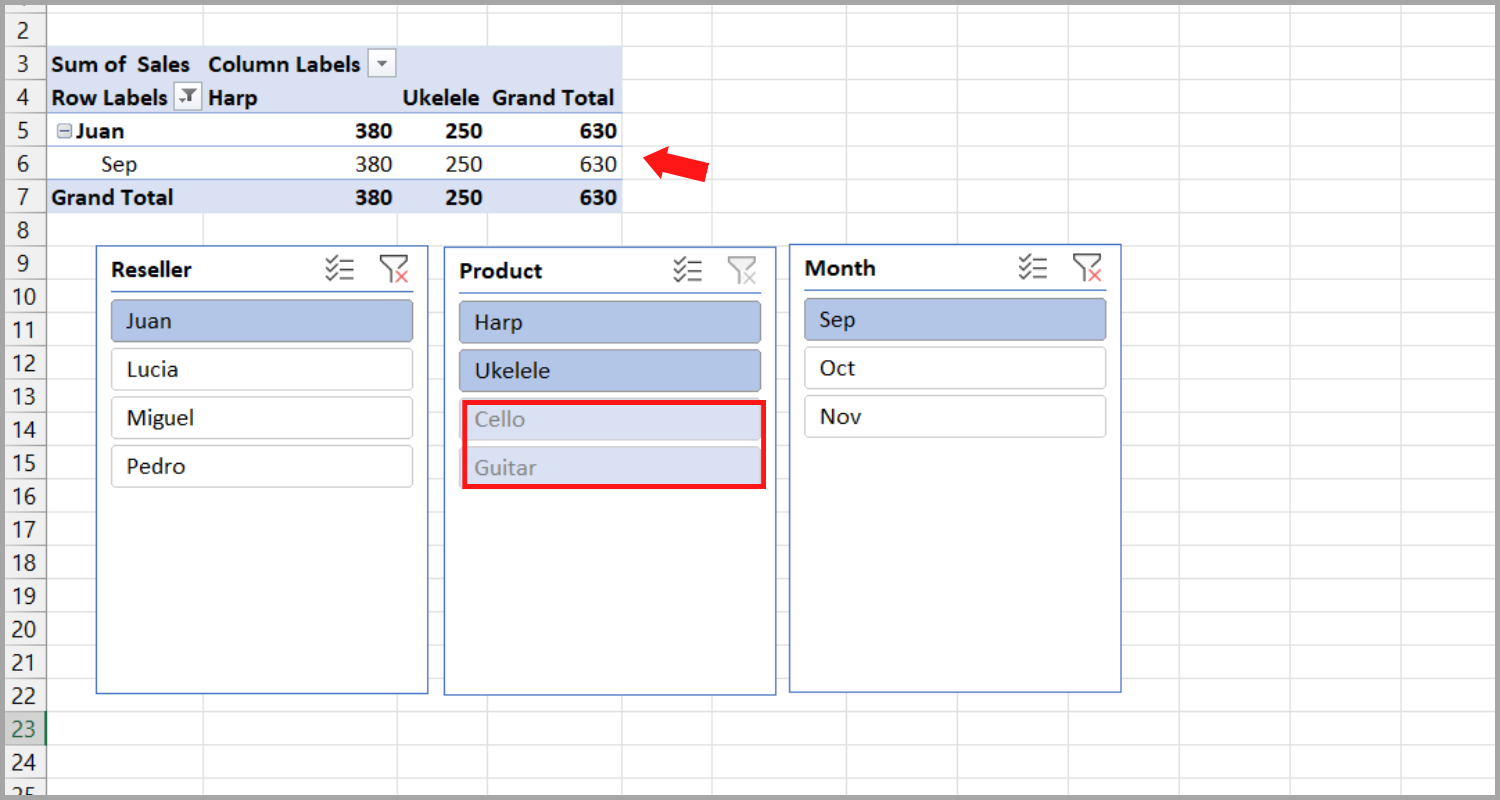
Task: Select the Sep row under Juan
Action: [119, 163]
